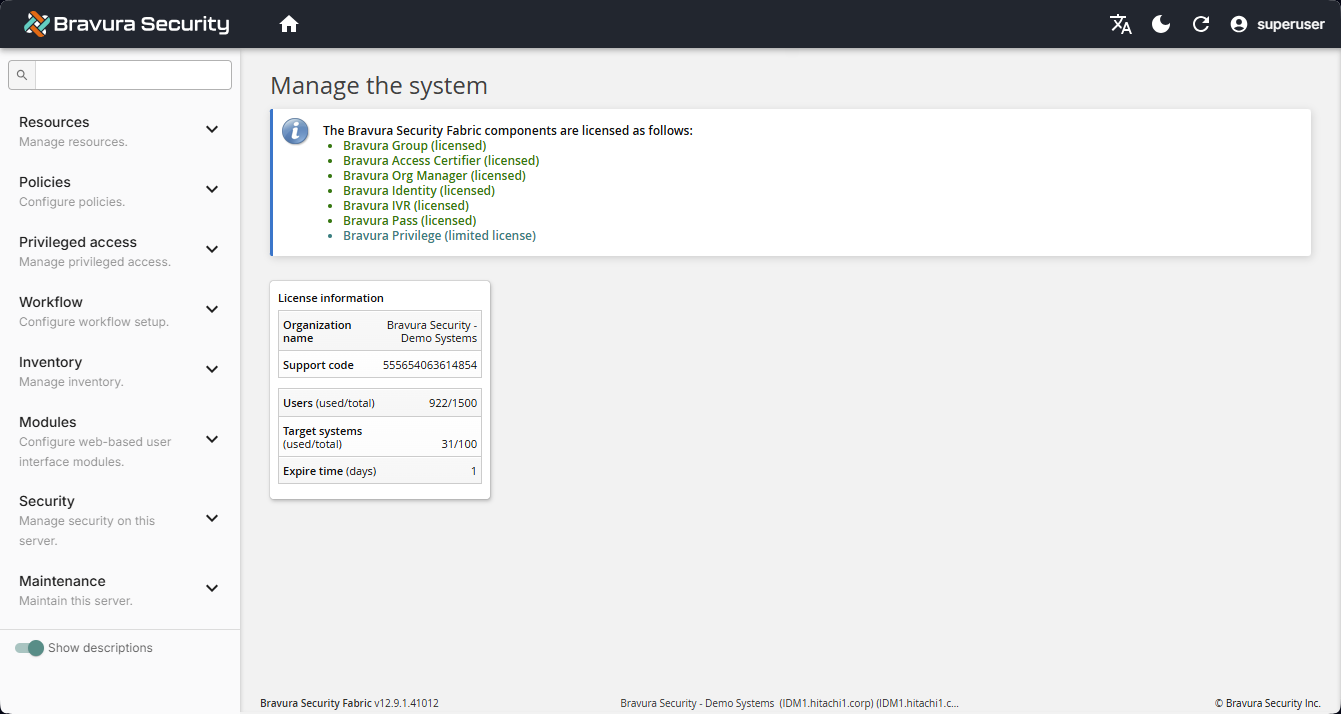This screenshot has width=1341, height=714.
Task: Click the Bravura Privilege (limited license) link
Action: [439, 235]
